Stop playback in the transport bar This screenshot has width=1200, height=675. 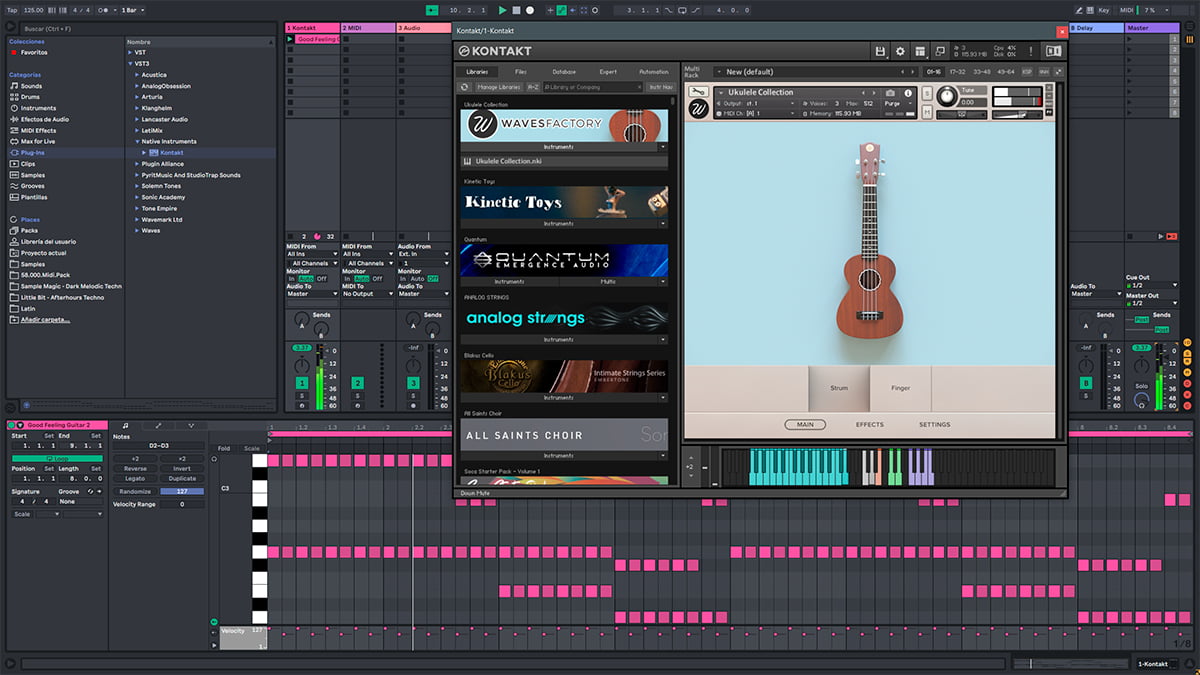coord(516,10)
